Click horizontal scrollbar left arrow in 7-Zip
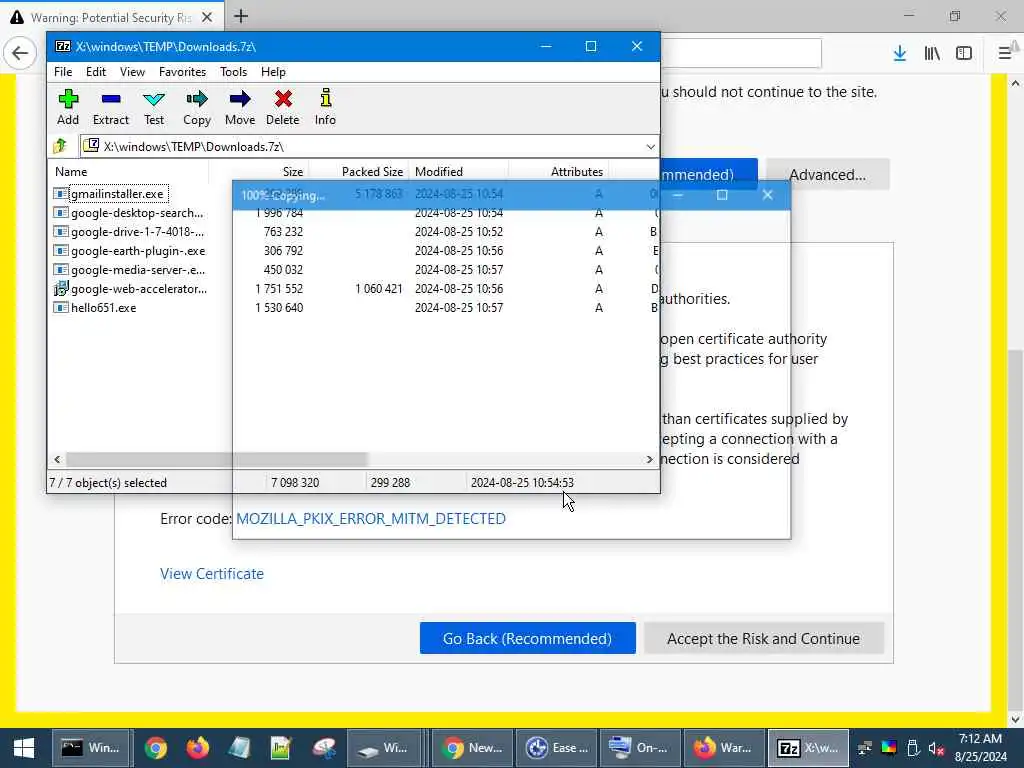The image size is (1024, 768). click(57, 460)
